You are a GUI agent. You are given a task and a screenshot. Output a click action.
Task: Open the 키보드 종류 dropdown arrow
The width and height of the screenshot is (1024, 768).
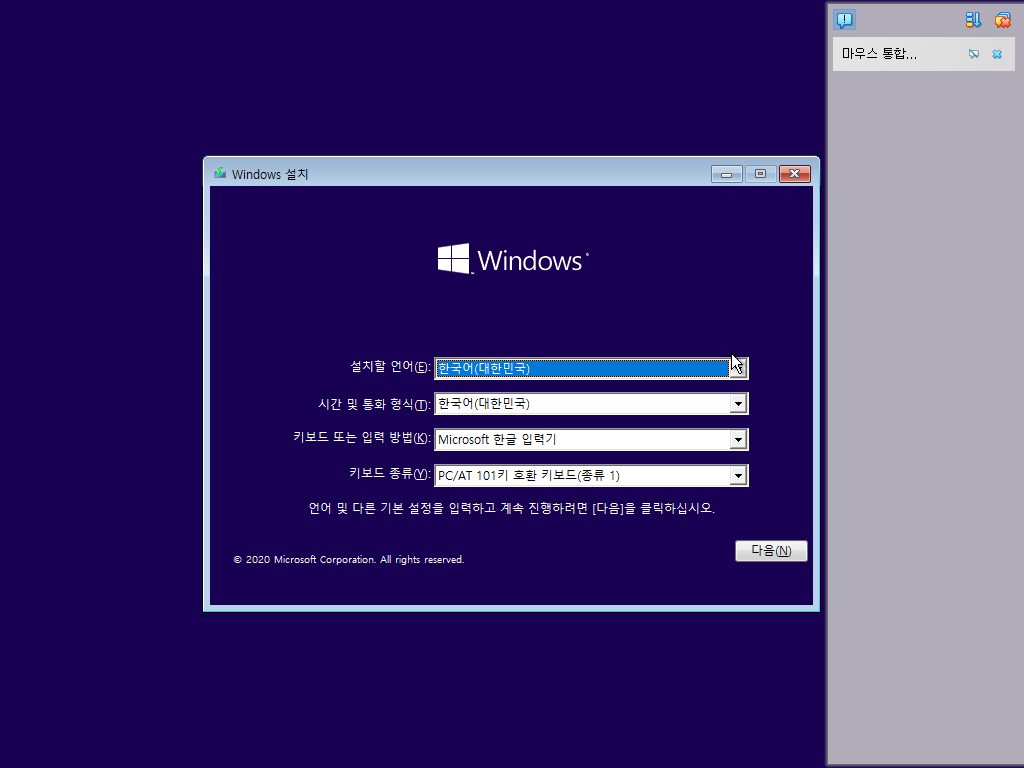(x=738, y=475)
